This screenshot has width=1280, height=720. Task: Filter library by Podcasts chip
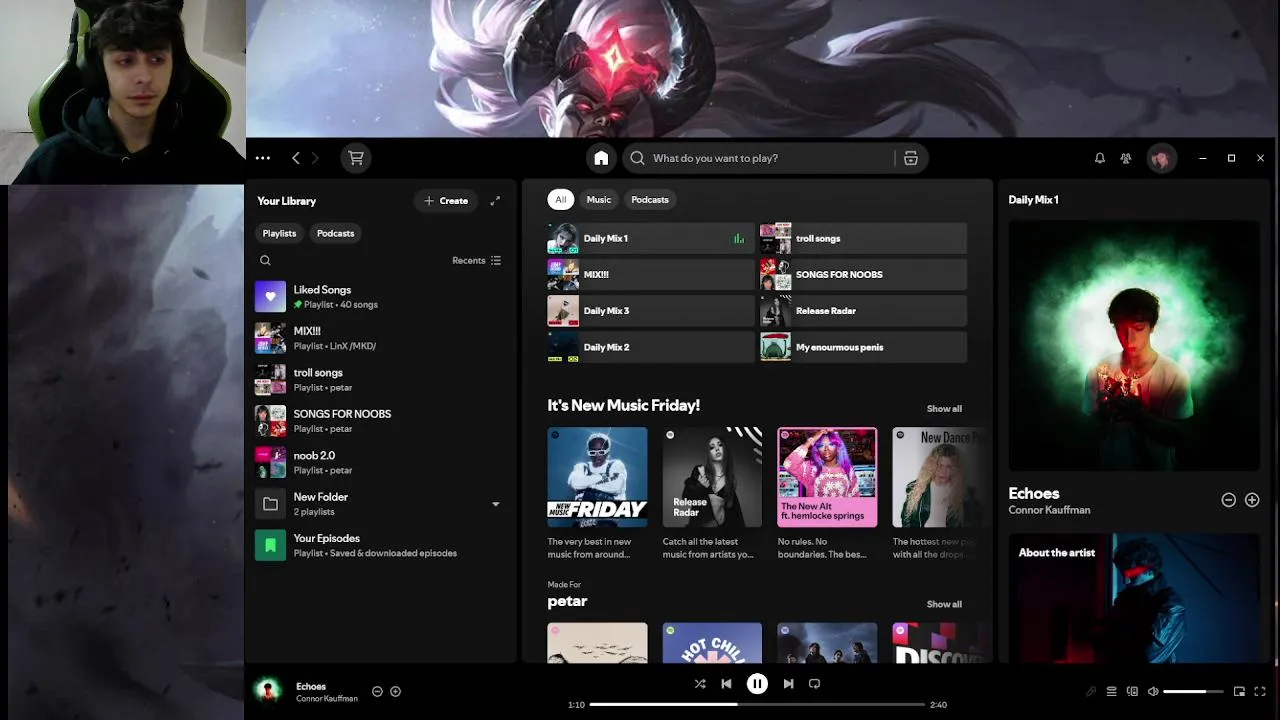pyautogui.click(x=335, y=233)
